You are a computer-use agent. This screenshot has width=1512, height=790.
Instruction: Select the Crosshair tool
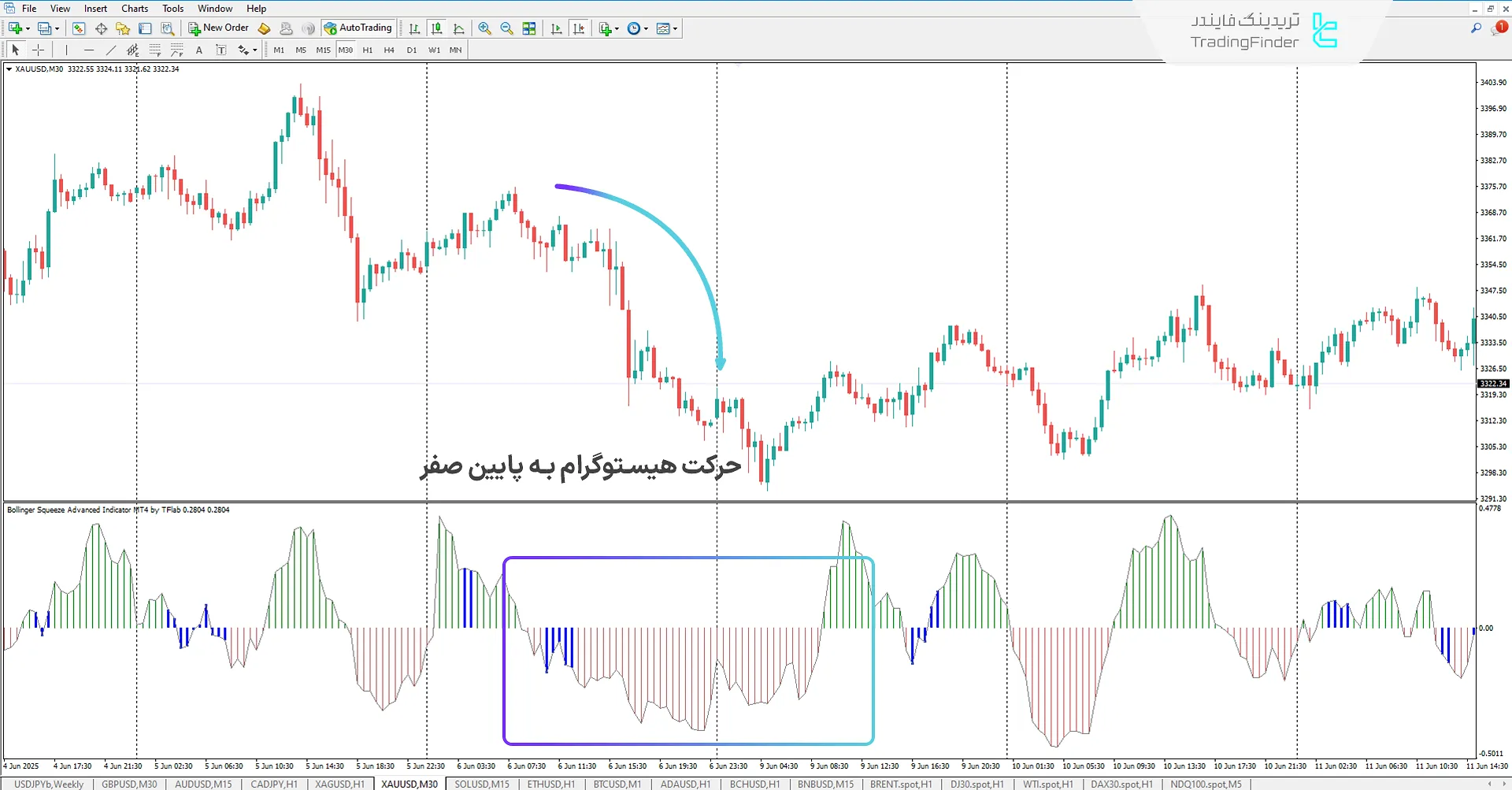38,50
